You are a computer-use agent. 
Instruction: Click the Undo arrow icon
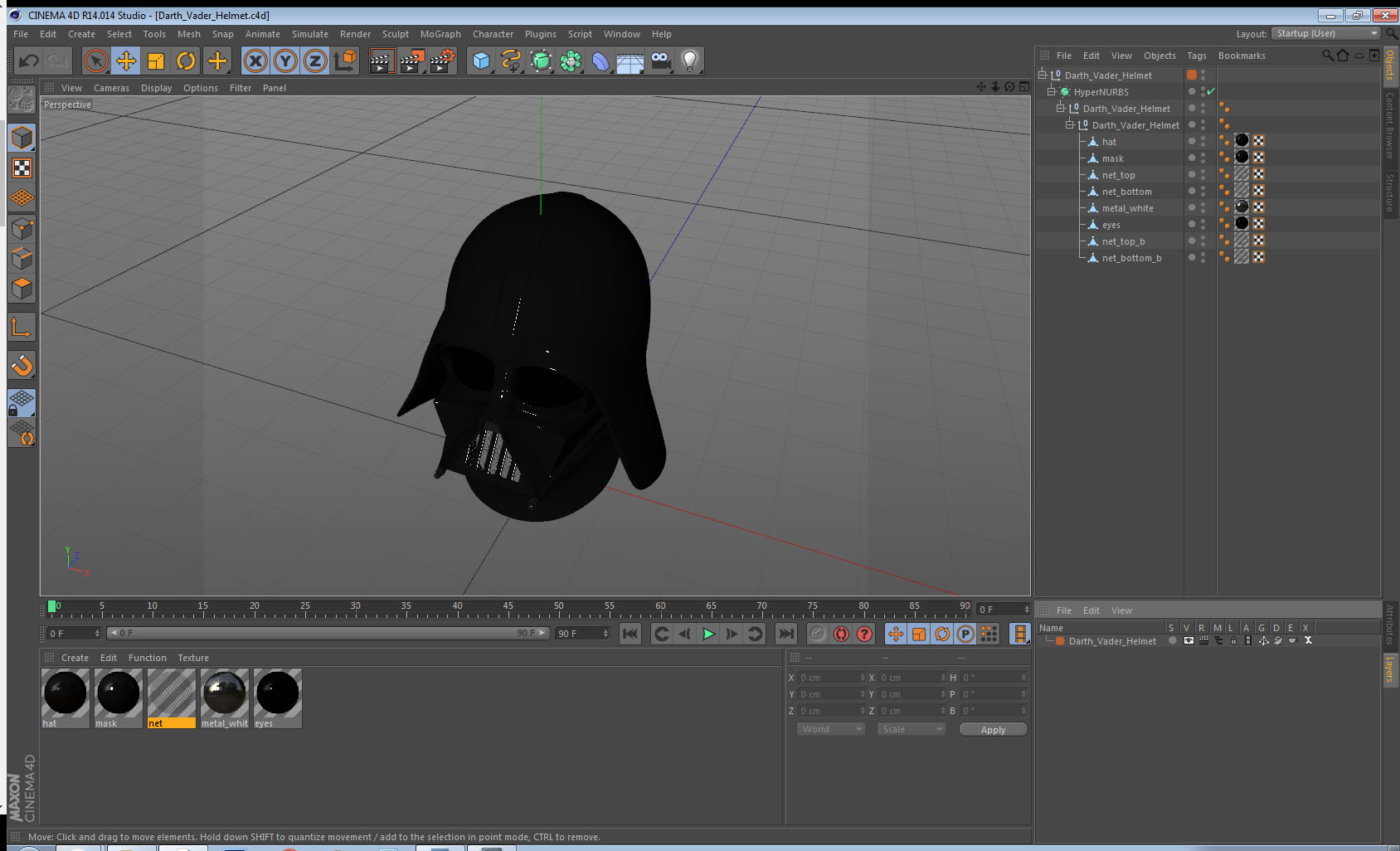(x=28, y=61)
